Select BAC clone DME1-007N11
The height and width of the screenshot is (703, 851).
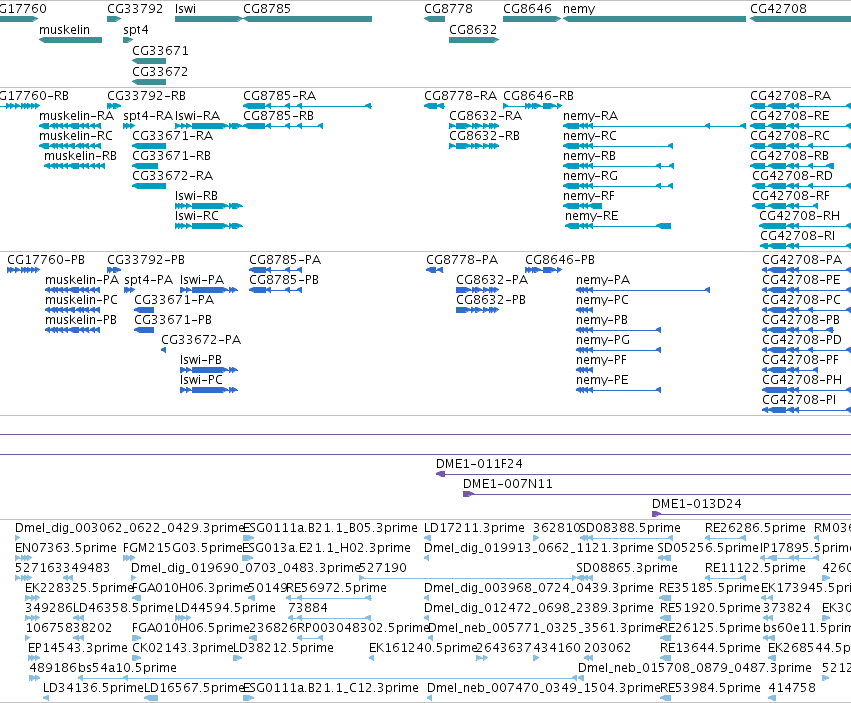click(507, 484)
